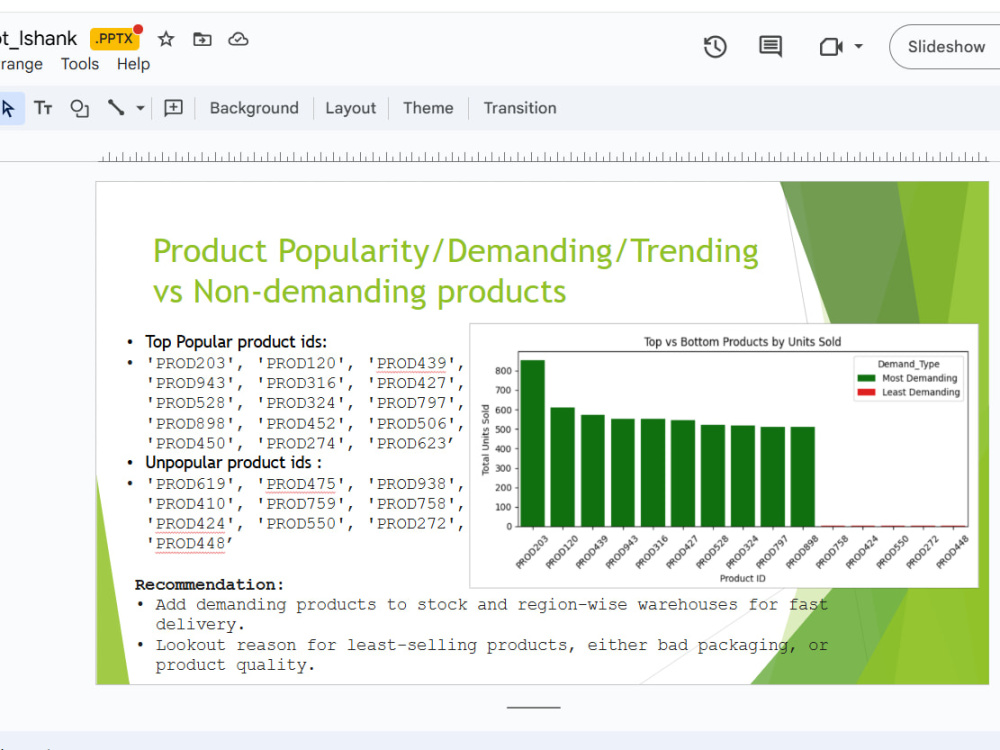Click the 'PROD424' text in the unpopular list
This screenshot has height=750, width=1000.
191,524
